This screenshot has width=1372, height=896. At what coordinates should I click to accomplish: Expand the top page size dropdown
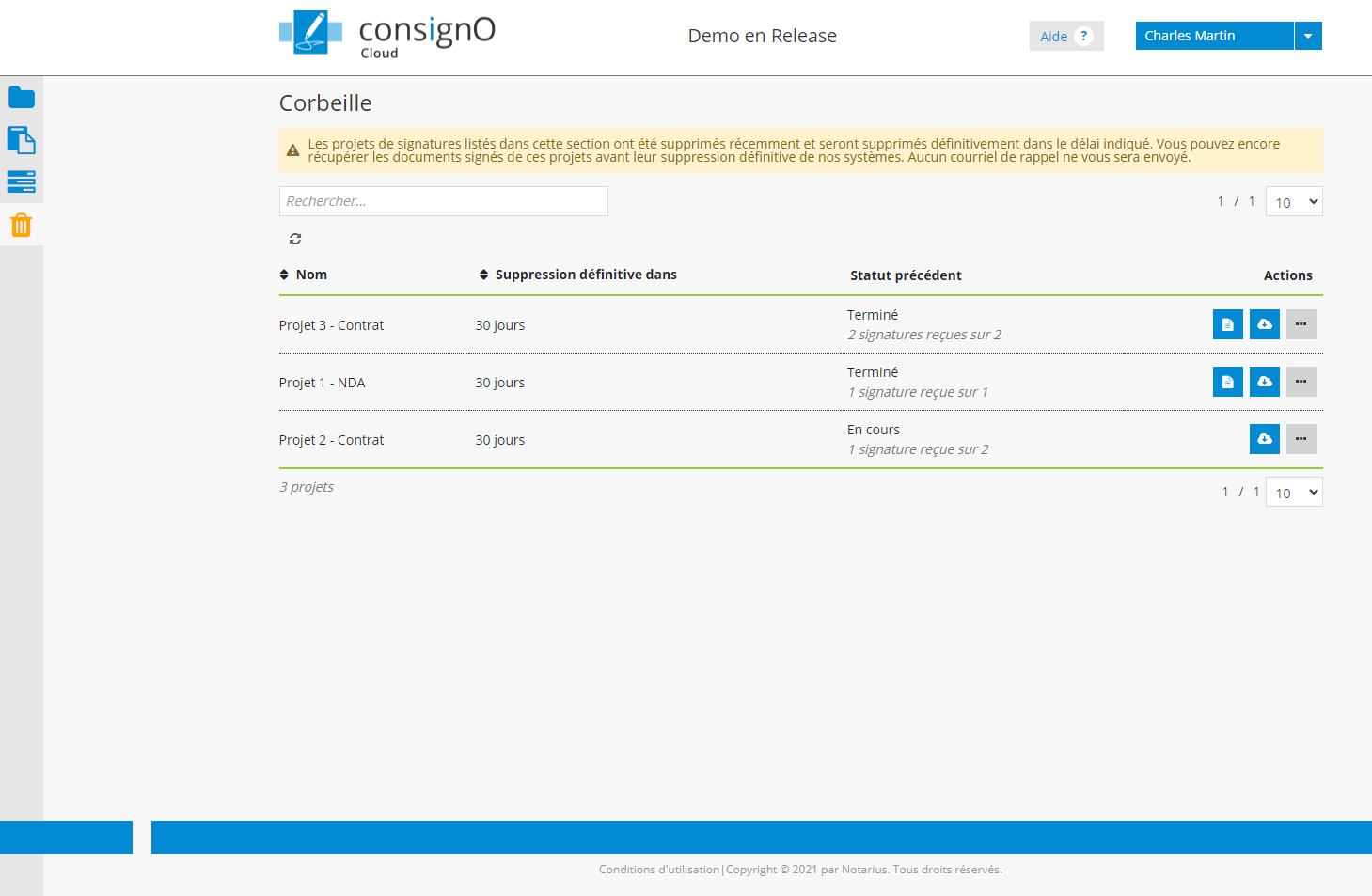(x=1294, y=202)
